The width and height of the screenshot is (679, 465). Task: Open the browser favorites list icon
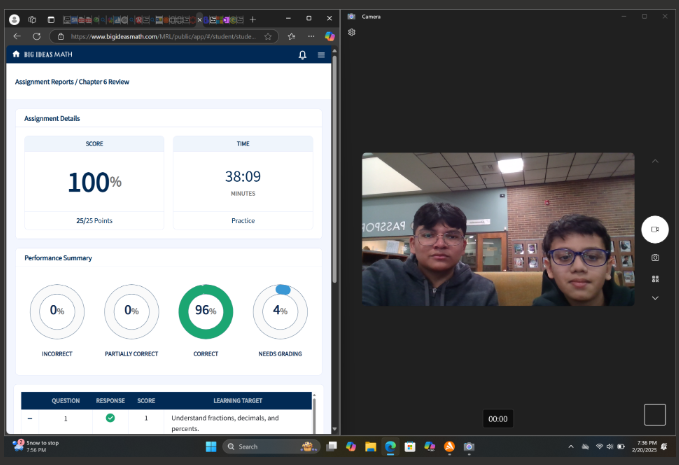tap(291, 37)
